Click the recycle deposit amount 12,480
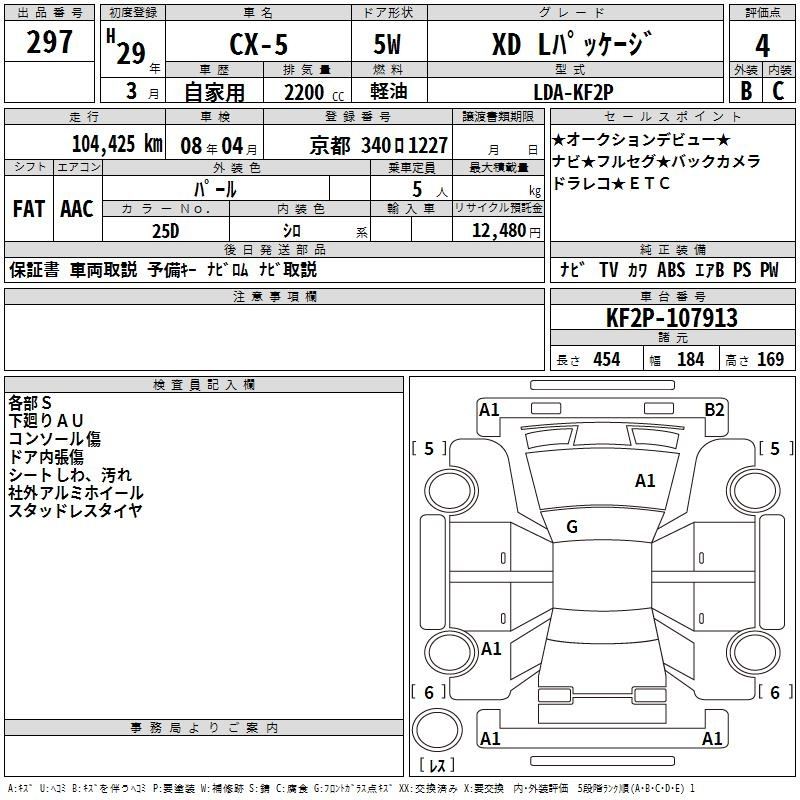The height and width of the screenshot is (800, 800). click(497, 230)
